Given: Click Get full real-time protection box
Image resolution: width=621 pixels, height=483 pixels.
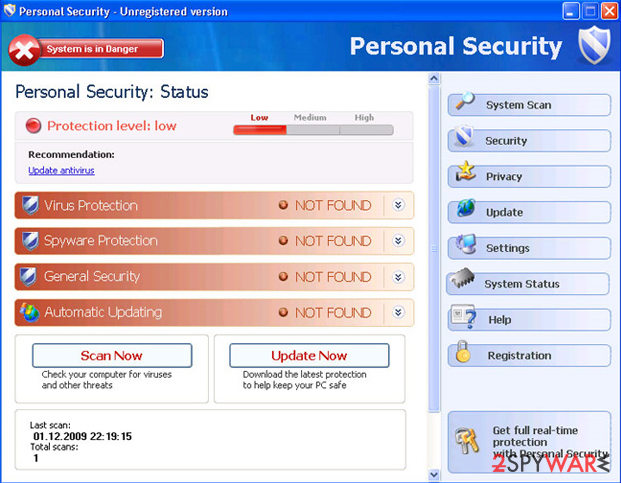Looking at the screenshot, I should (x=529, y=442).
